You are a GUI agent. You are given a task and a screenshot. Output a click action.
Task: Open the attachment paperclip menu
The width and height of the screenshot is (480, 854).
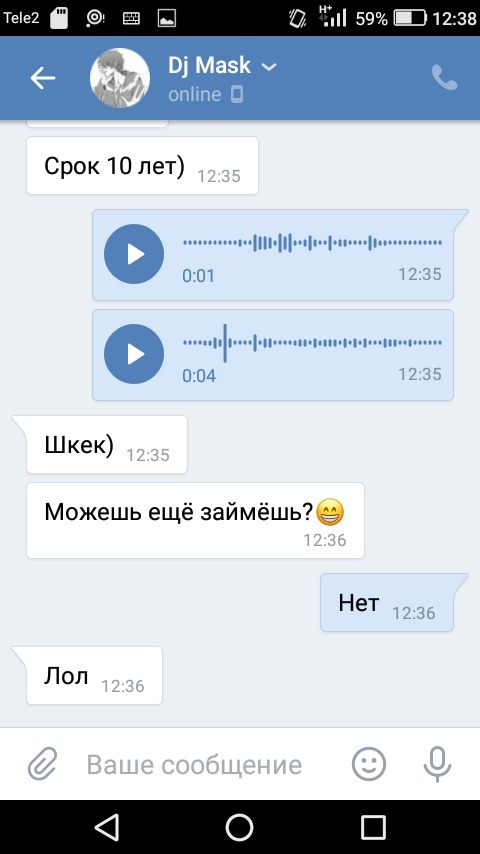click(42, 764)
